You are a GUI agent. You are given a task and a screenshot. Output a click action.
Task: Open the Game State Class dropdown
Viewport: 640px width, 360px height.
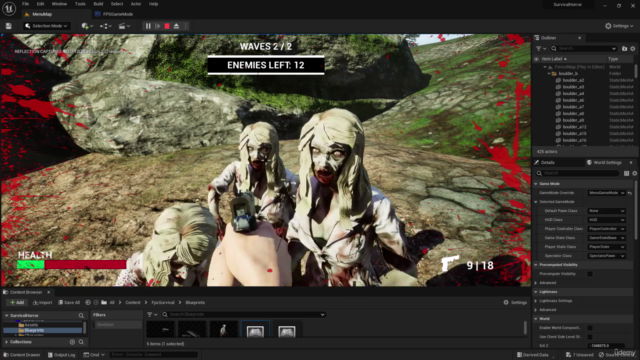tap(607, 238)
